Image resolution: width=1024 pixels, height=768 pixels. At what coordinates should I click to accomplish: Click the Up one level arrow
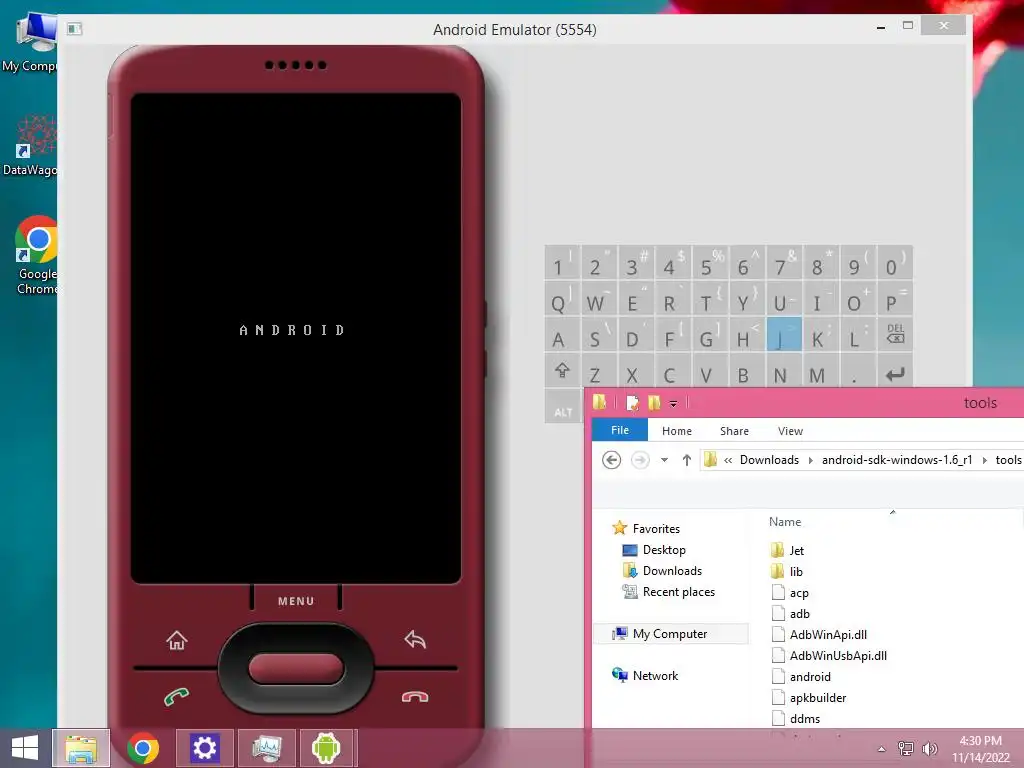coord(686,460)
